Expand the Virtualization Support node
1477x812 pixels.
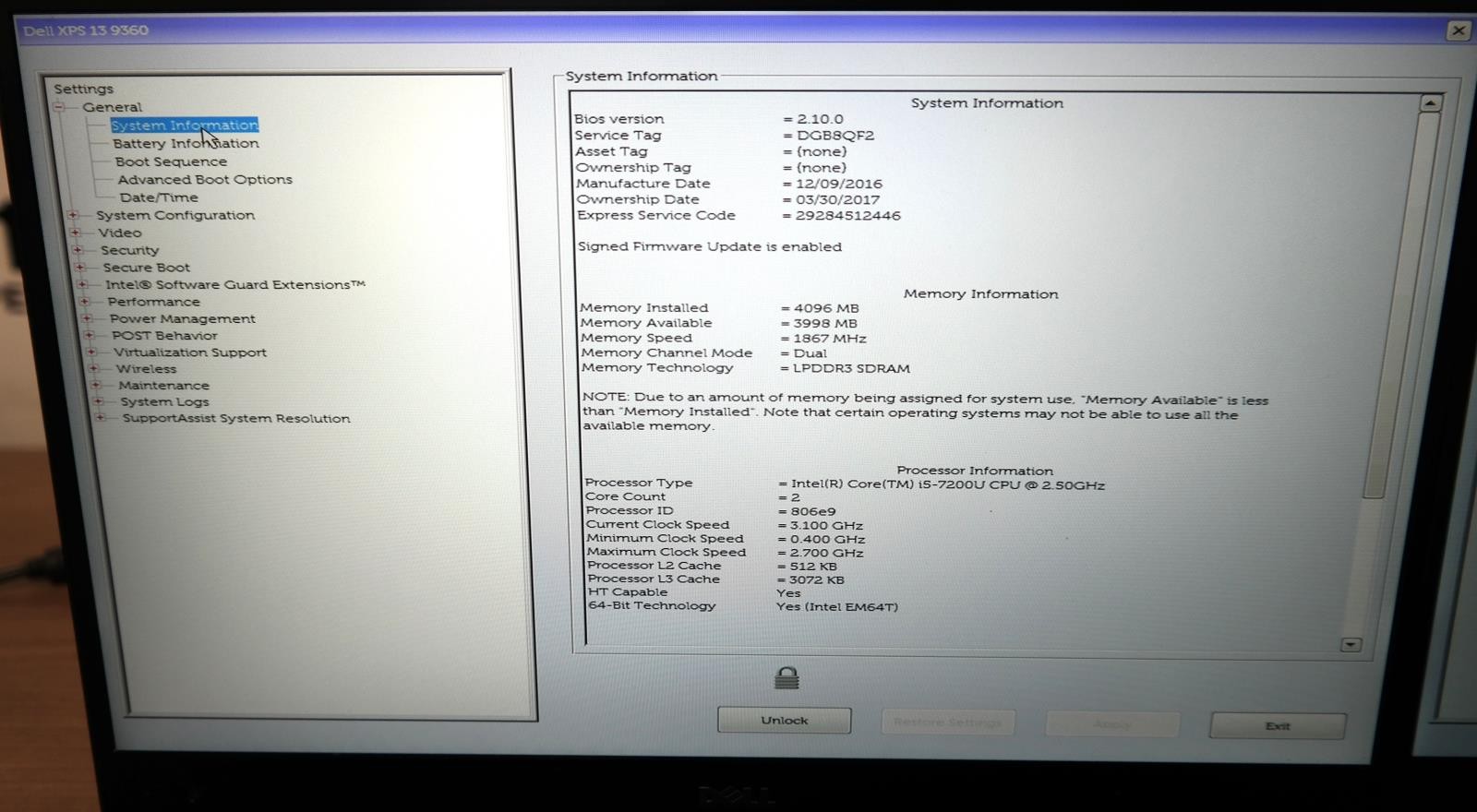tap(91, 352)
